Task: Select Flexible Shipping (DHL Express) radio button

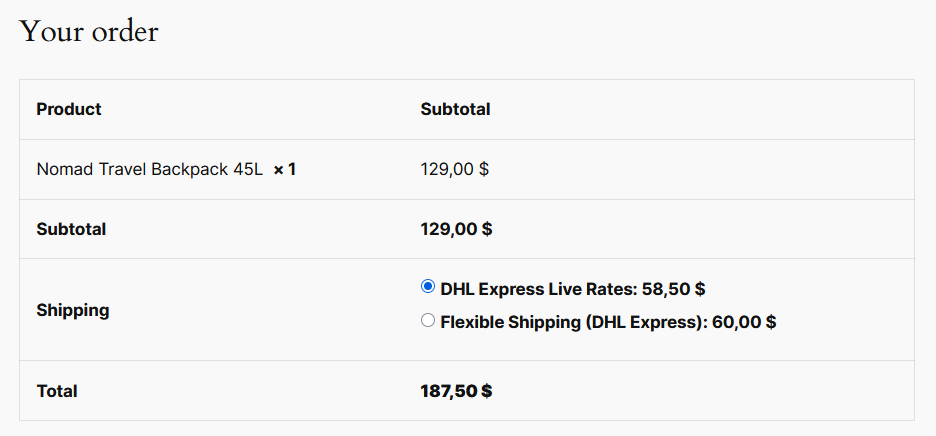Action: (427, 321)
